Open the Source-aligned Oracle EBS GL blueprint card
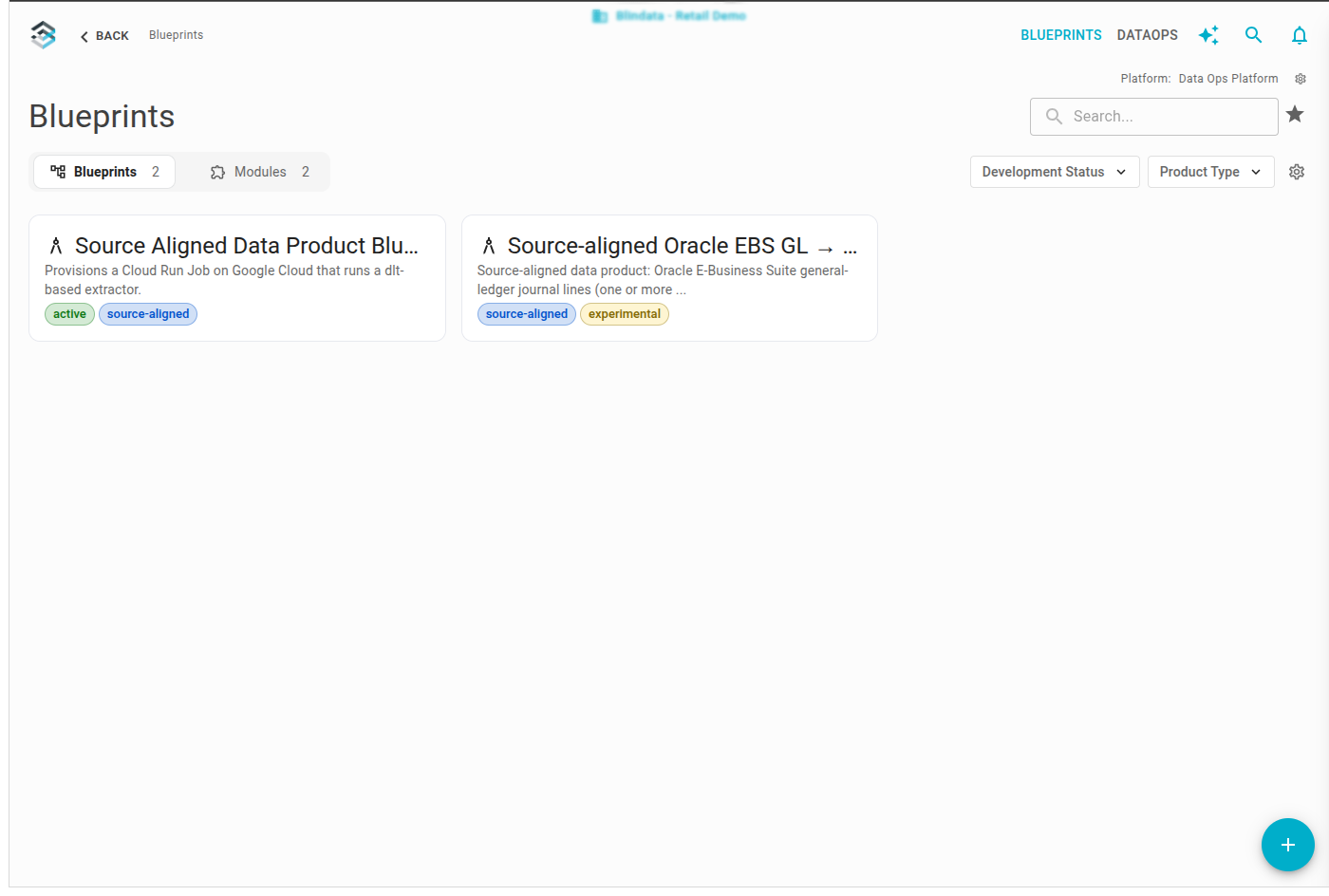The height and width of the screenshot is (896, 1329). pyautogui.click(x=669, y=278)
